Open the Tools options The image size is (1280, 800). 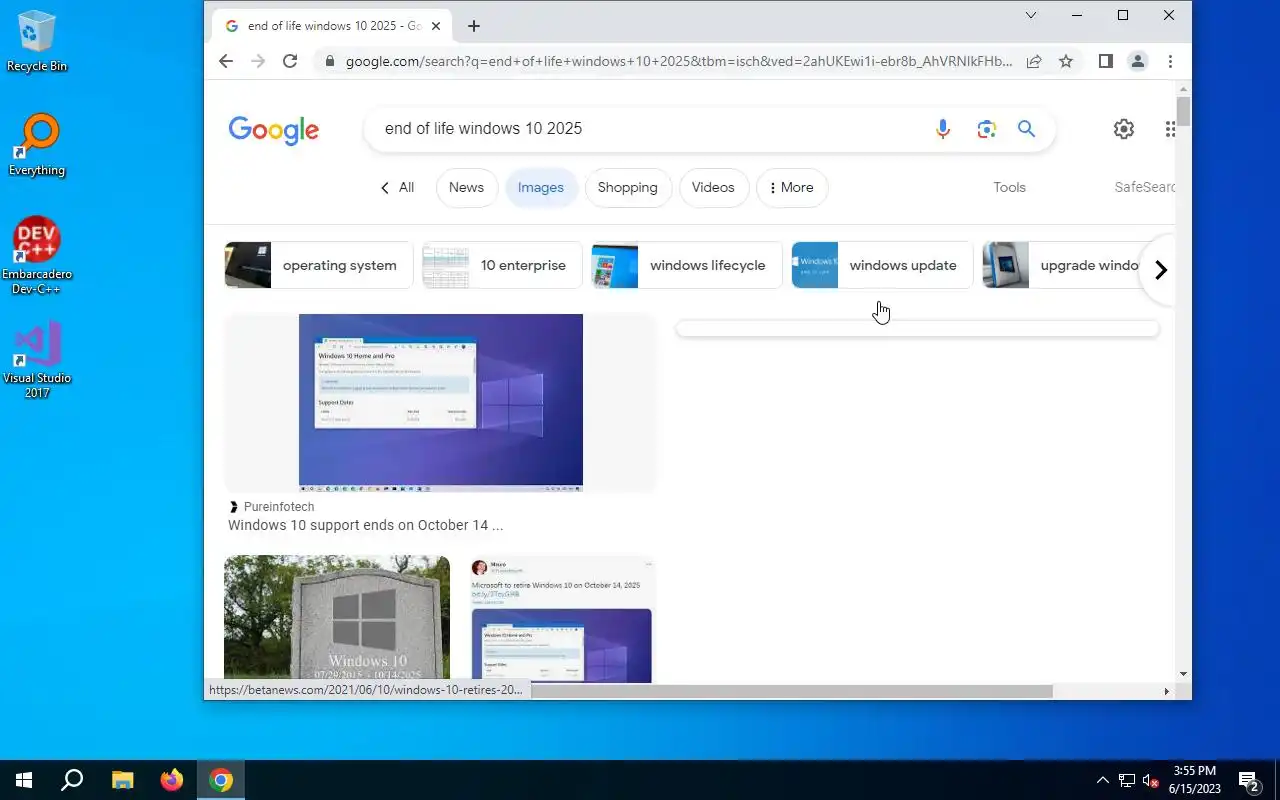point(1009,187)
